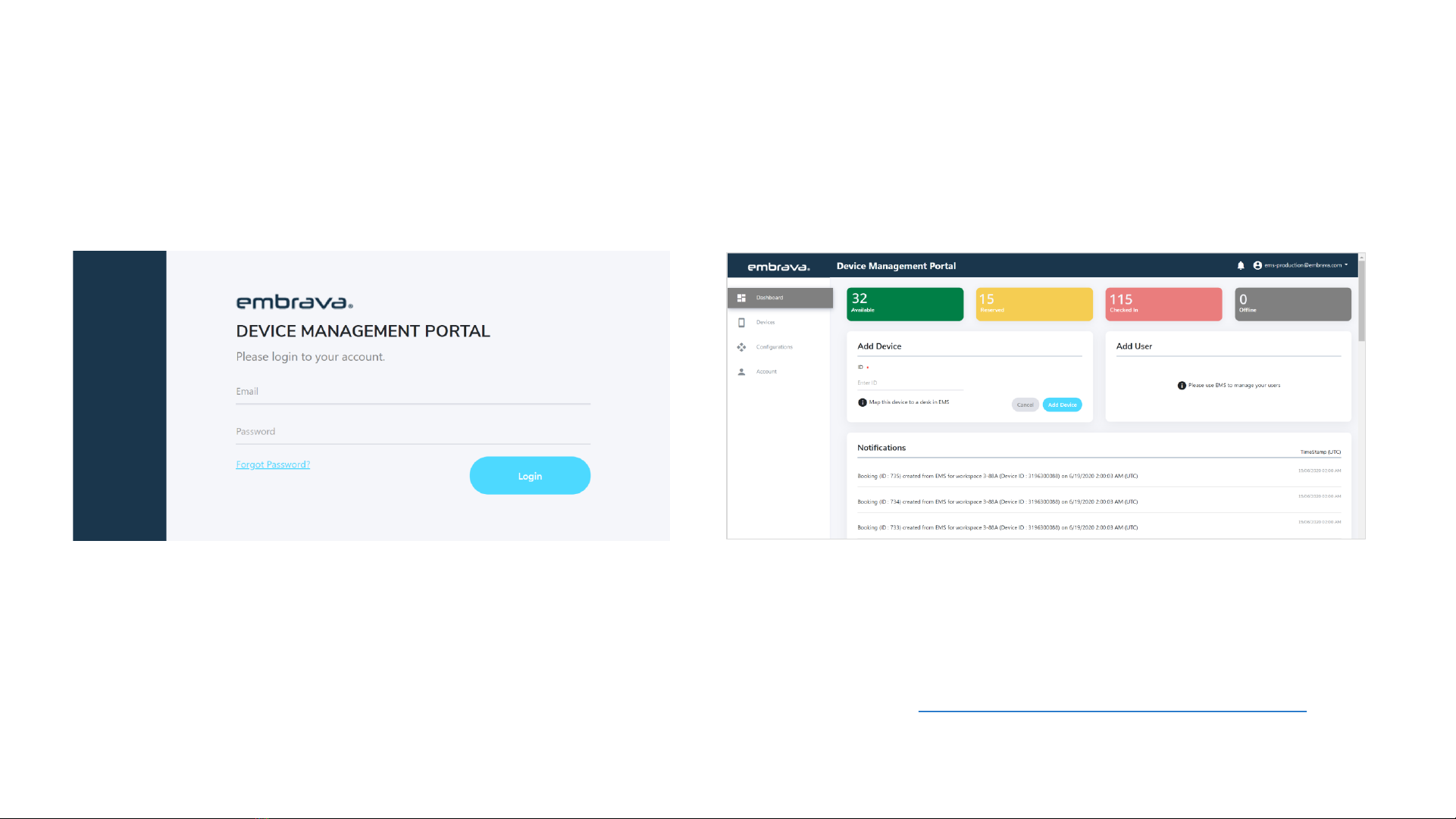Click the Account person icon in the sidebar
Viewport: 1456px width, 819px height.
pos(741,372)
